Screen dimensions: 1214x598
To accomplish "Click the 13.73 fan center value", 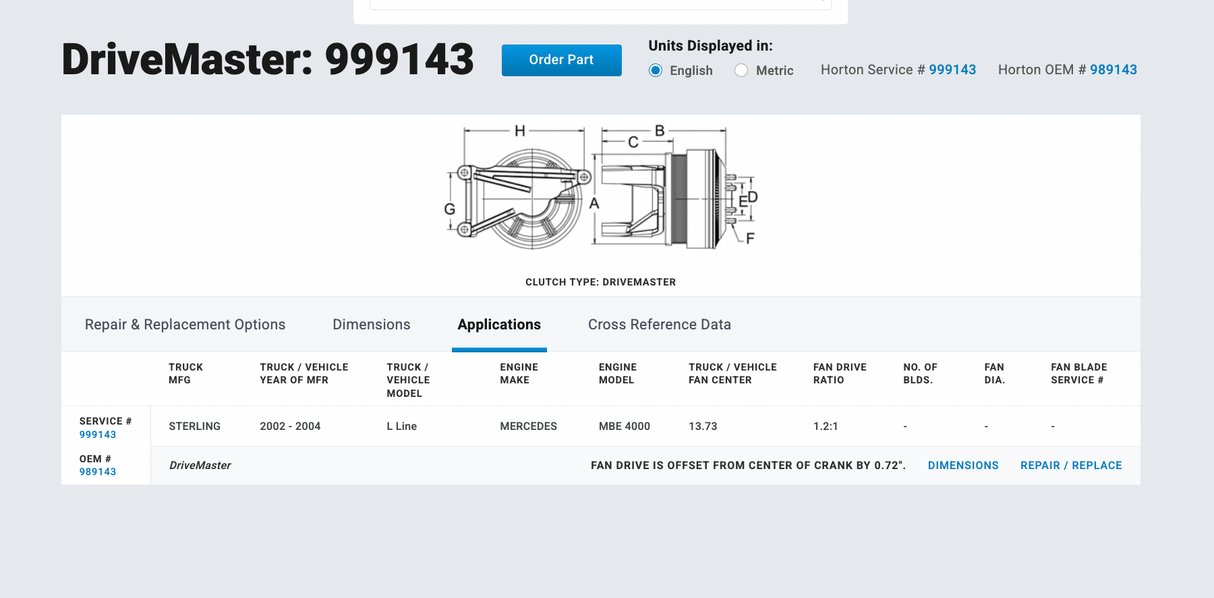I will [x=703, y=426].
